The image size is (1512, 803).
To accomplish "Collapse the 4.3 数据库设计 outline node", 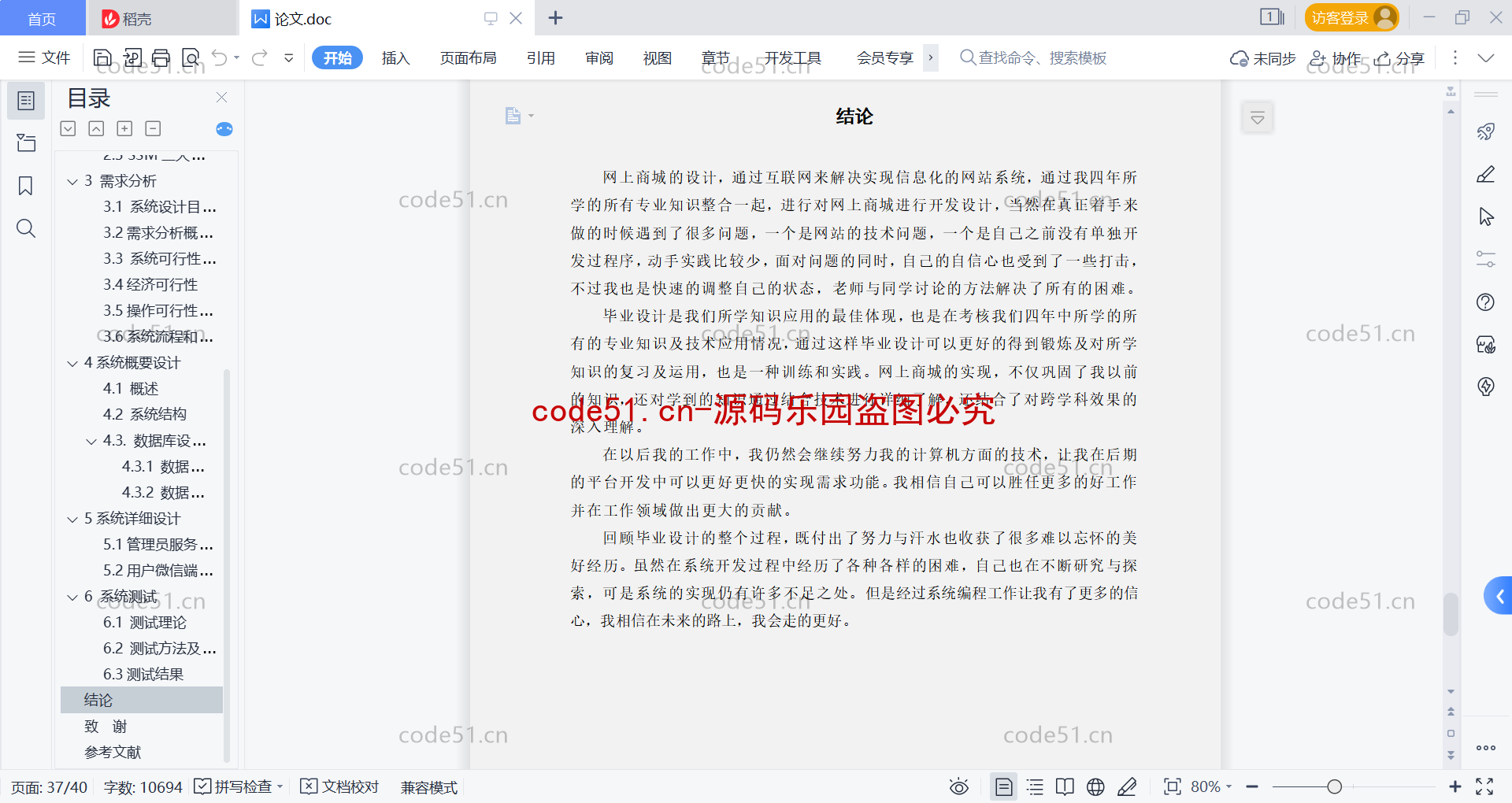I will 91,442.
